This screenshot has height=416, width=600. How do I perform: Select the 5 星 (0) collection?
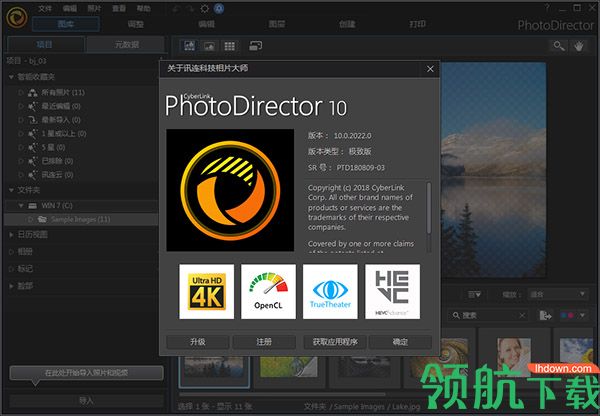pos(53,147)
